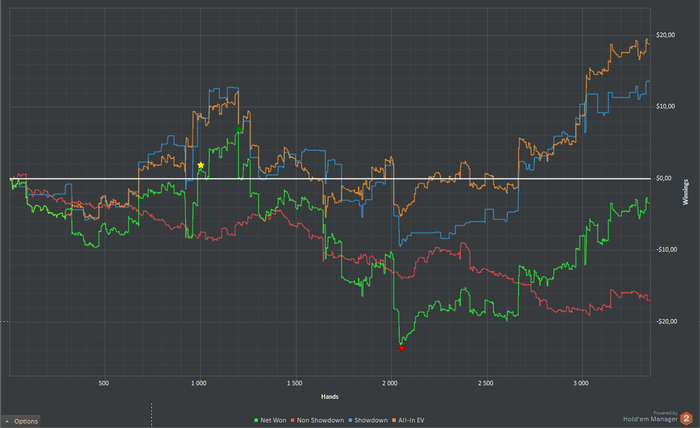
Task: Click the 3 000 hands axis label
Action: point(581,383)
